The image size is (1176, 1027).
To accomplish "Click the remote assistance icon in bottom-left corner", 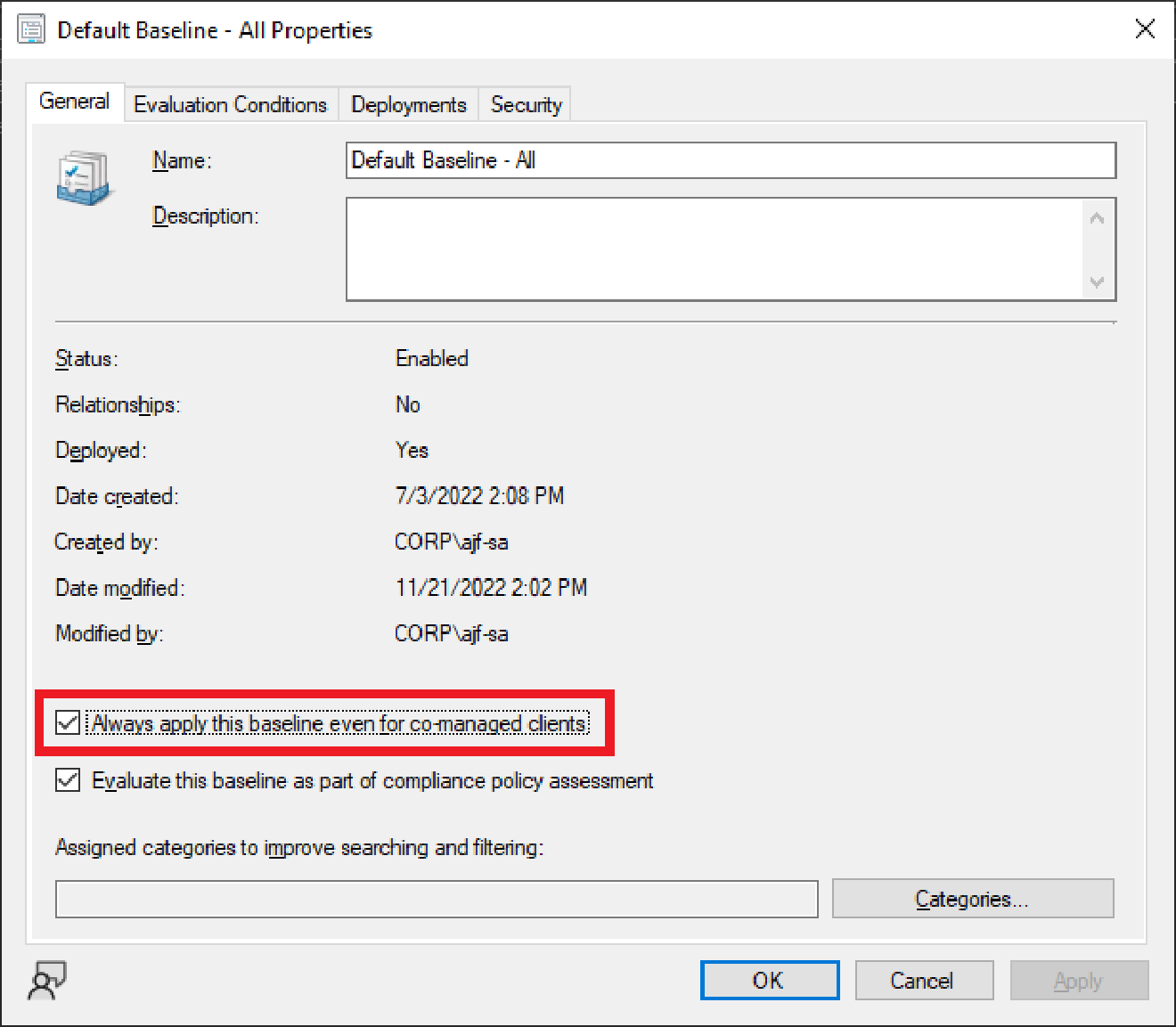I will click(x=44, y=981).
